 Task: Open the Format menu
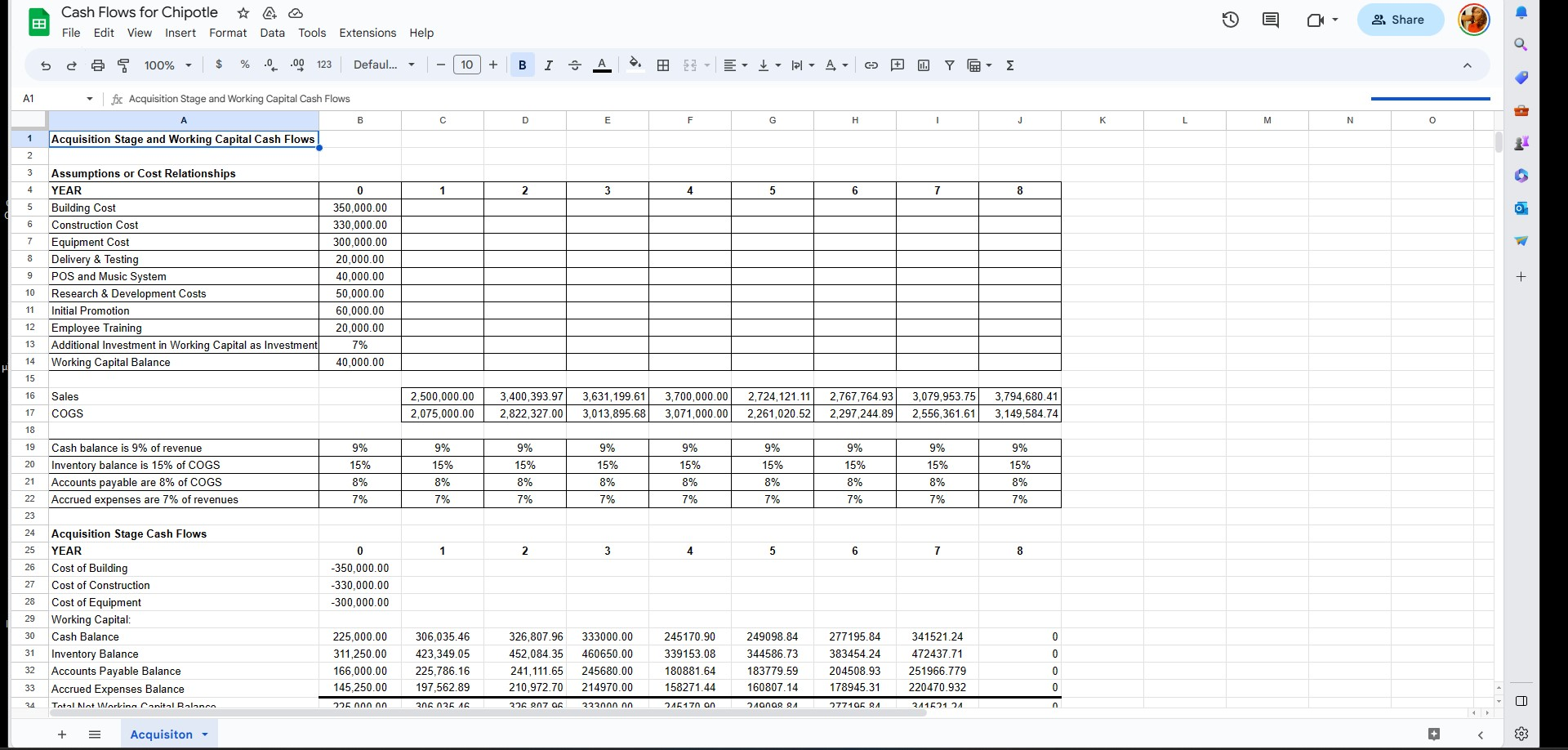228,33
